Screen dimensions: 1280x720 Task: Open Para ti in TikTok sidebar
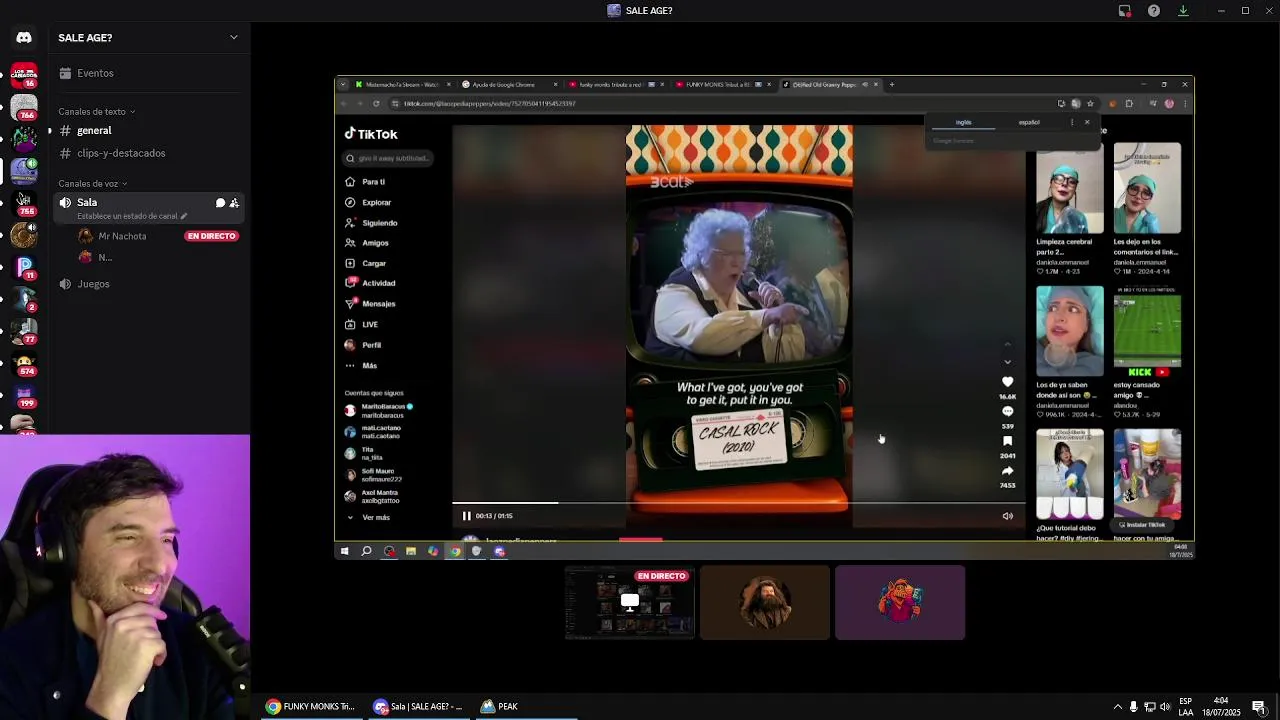click(365, 182)
